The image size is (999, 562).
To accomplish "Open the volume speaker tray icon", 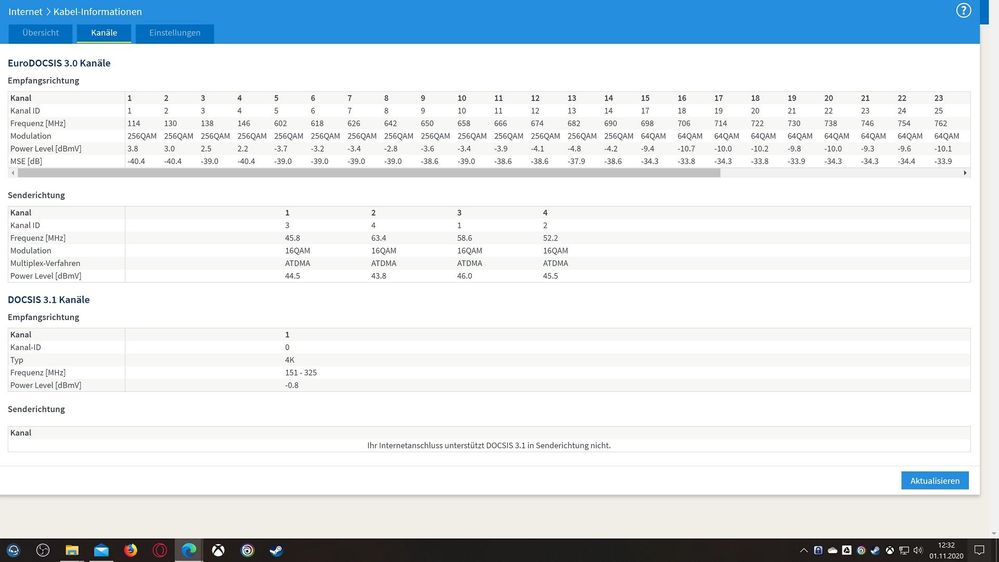I will [x=917, y=551].
